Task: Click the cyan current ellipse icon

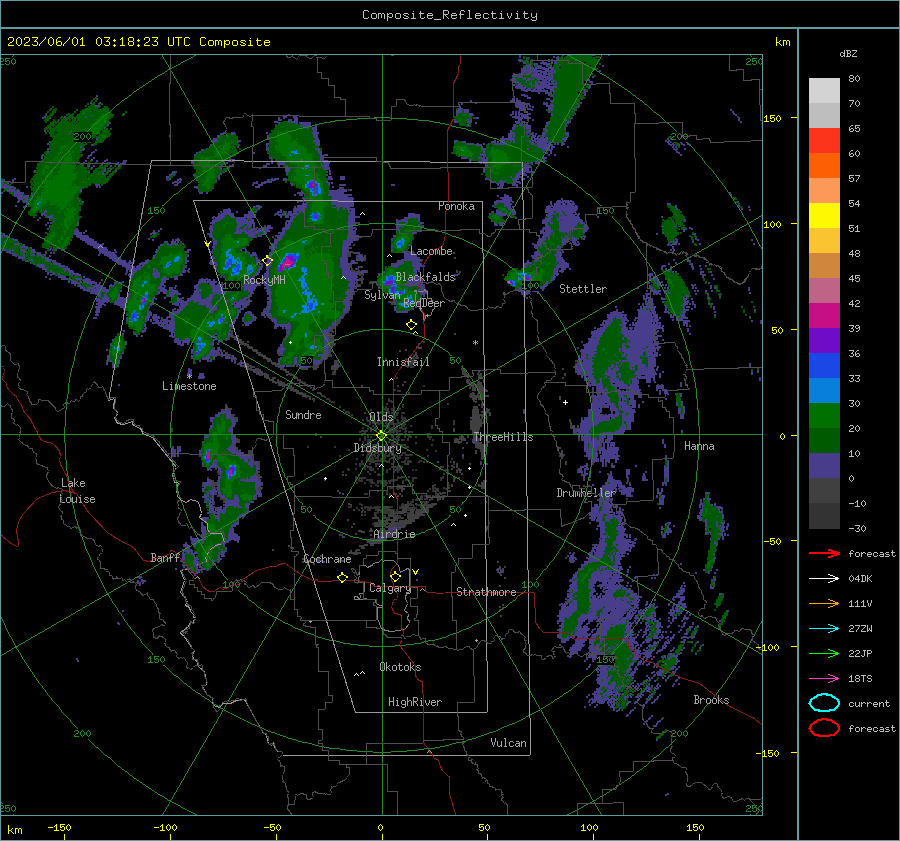Action: point(824,703)
